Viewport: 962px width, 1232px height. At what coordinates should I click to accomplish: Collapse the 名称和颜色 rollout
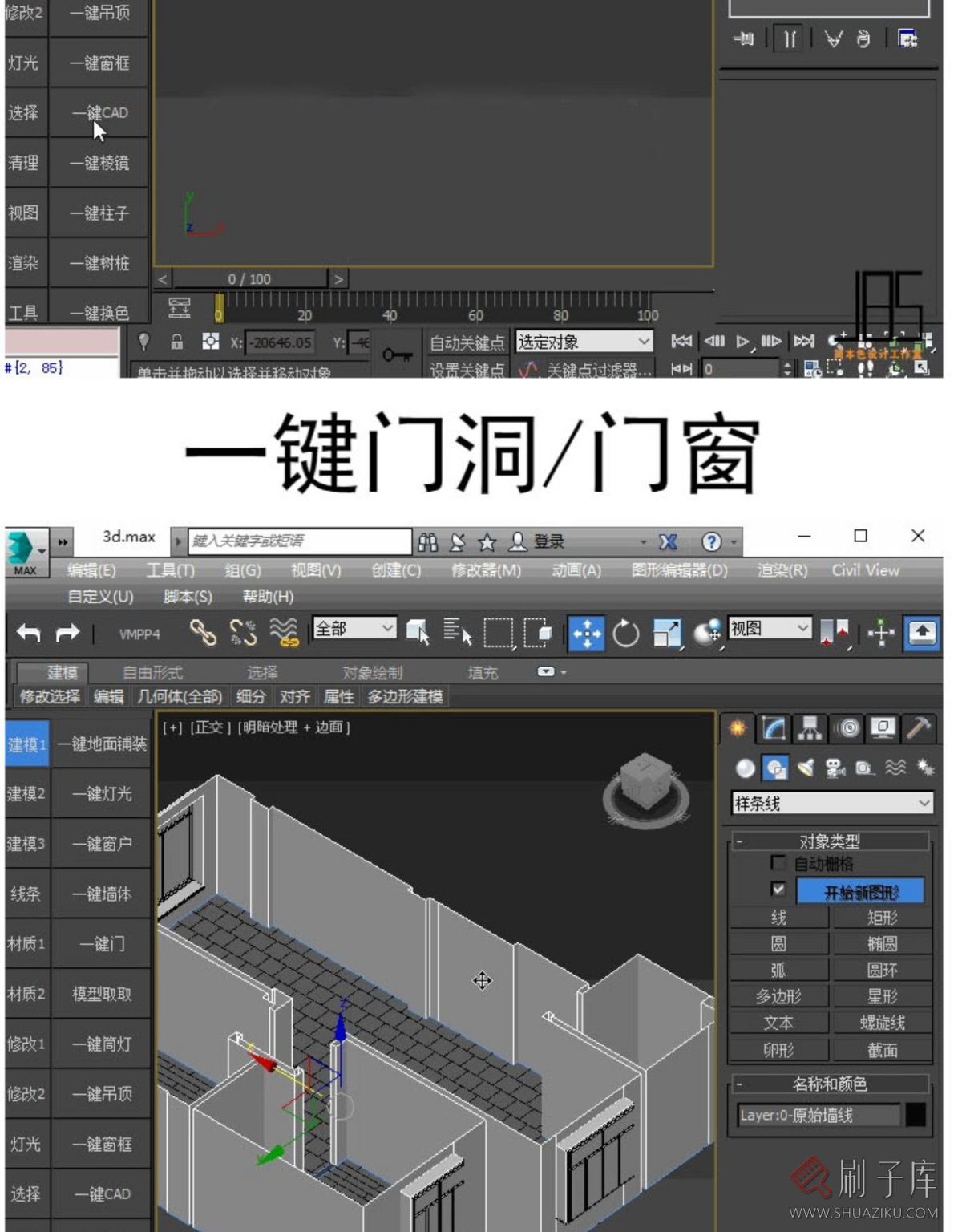(x=830, y=1084)
